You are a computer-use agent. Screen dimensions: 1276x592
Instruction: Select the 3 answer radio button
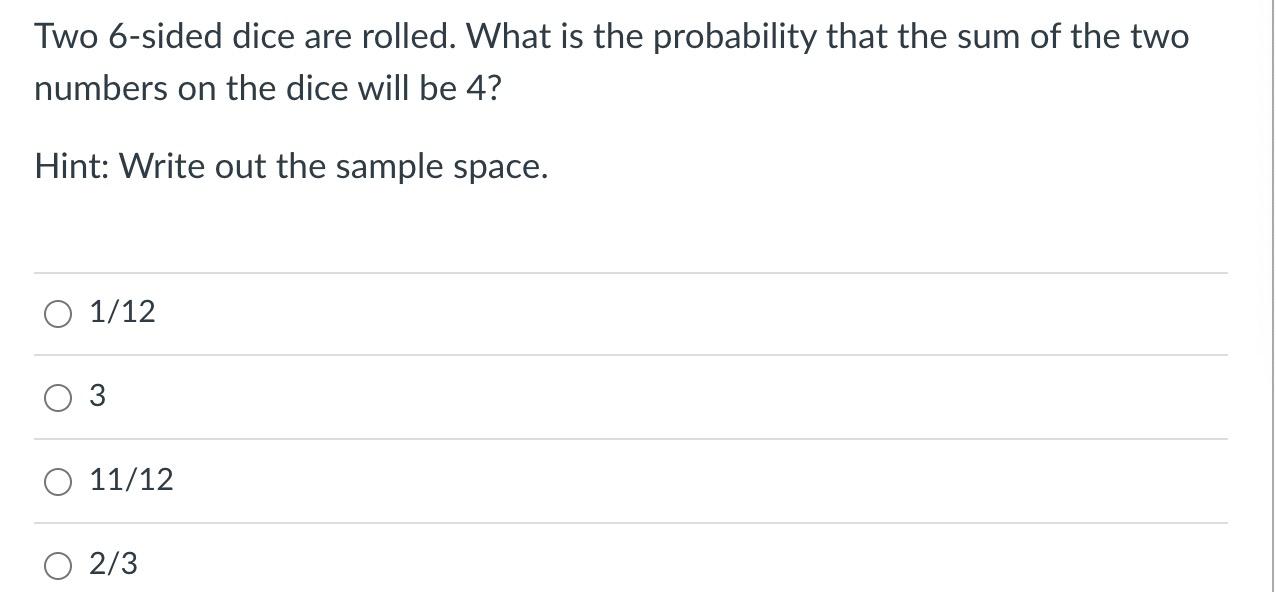[58, 397]
